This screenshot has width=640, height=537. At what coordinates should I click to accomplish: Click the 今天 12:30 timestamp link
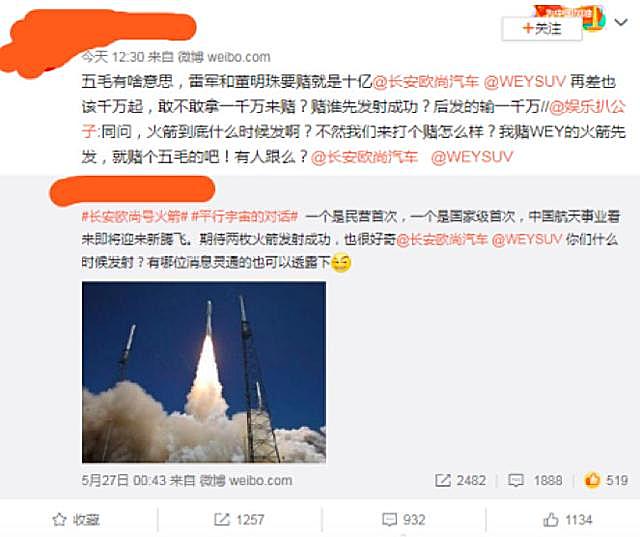pos(113,57)
